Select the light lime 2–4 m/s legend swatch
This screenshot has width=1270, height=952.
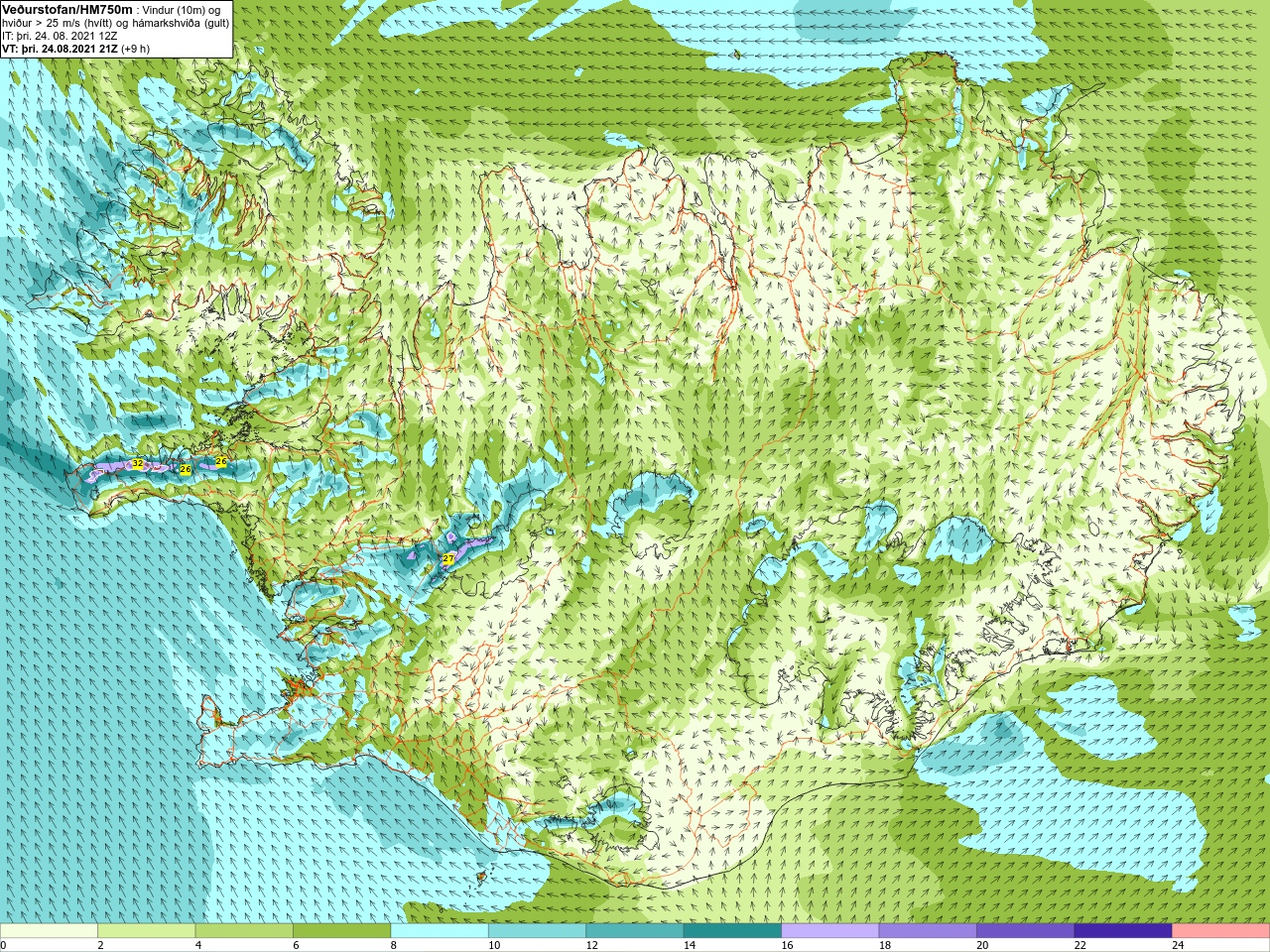point(147,931)
